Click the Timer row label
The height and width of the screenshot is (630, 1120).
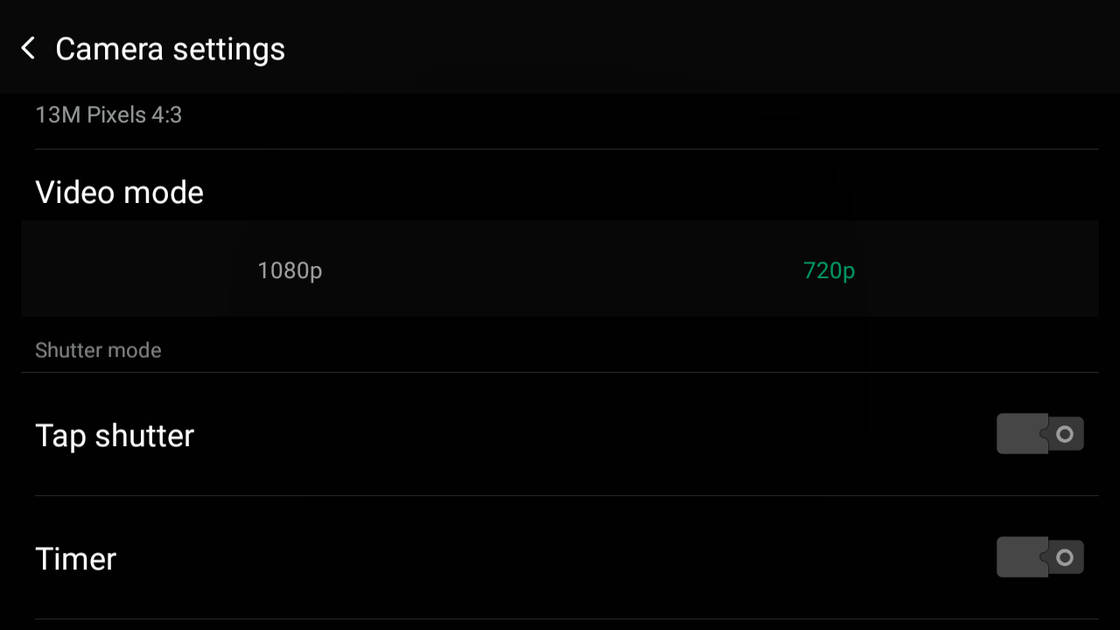(x=76, y=558)
